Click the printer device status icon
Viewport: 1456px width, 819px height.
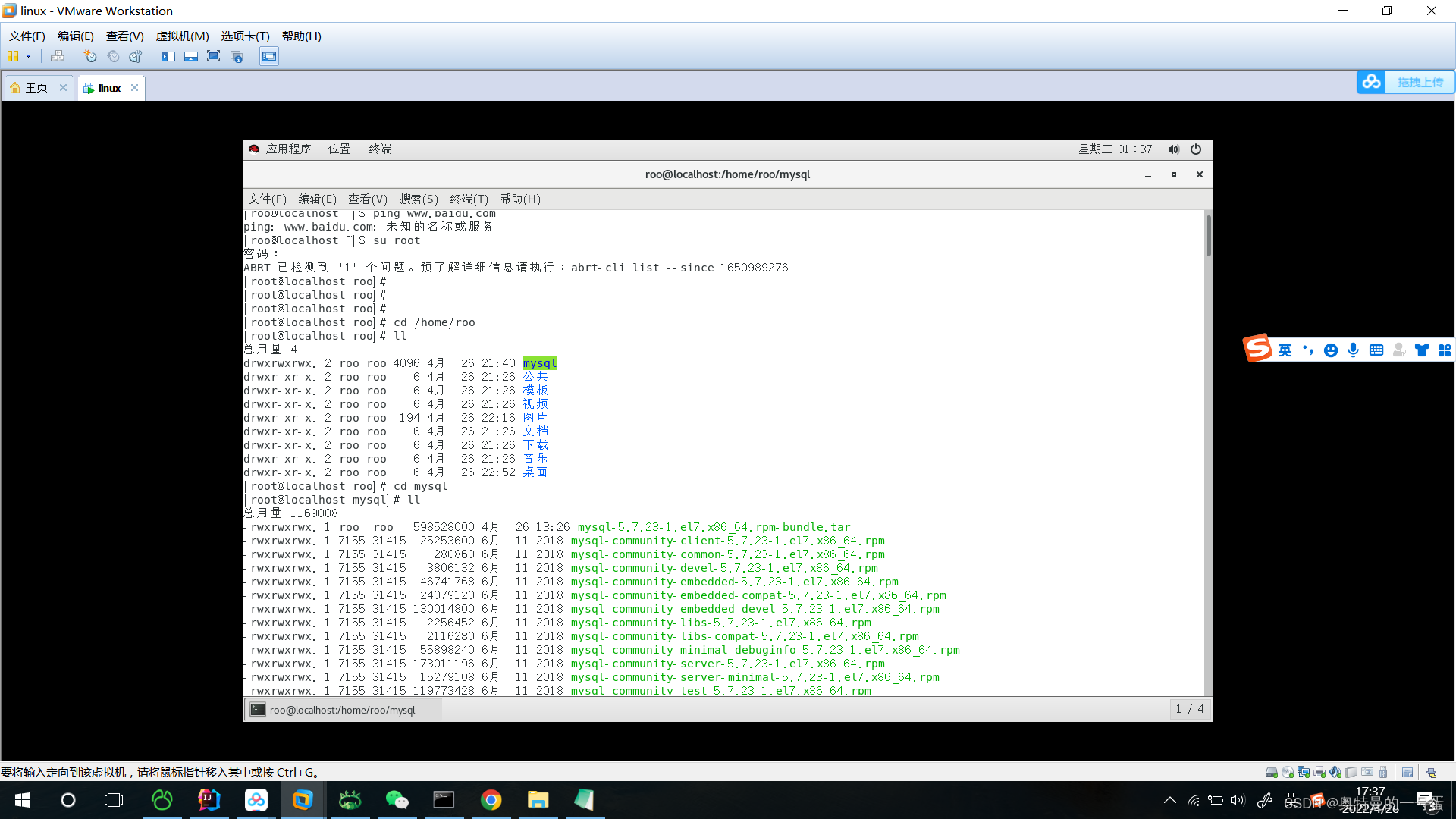[1319, 772]
